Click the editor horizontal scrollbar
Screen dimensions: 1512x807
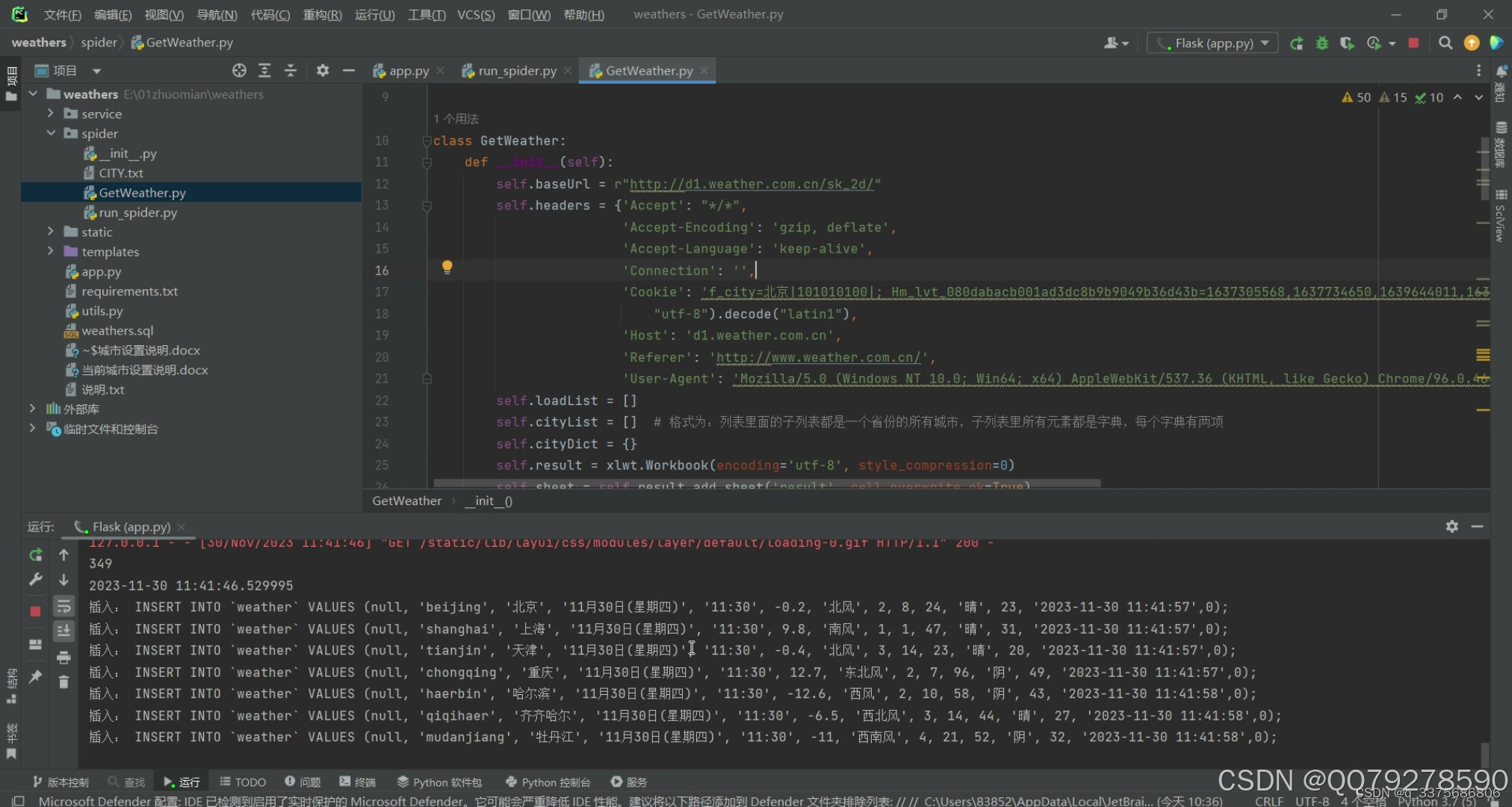pyautogui.click(x=766, y=483)
